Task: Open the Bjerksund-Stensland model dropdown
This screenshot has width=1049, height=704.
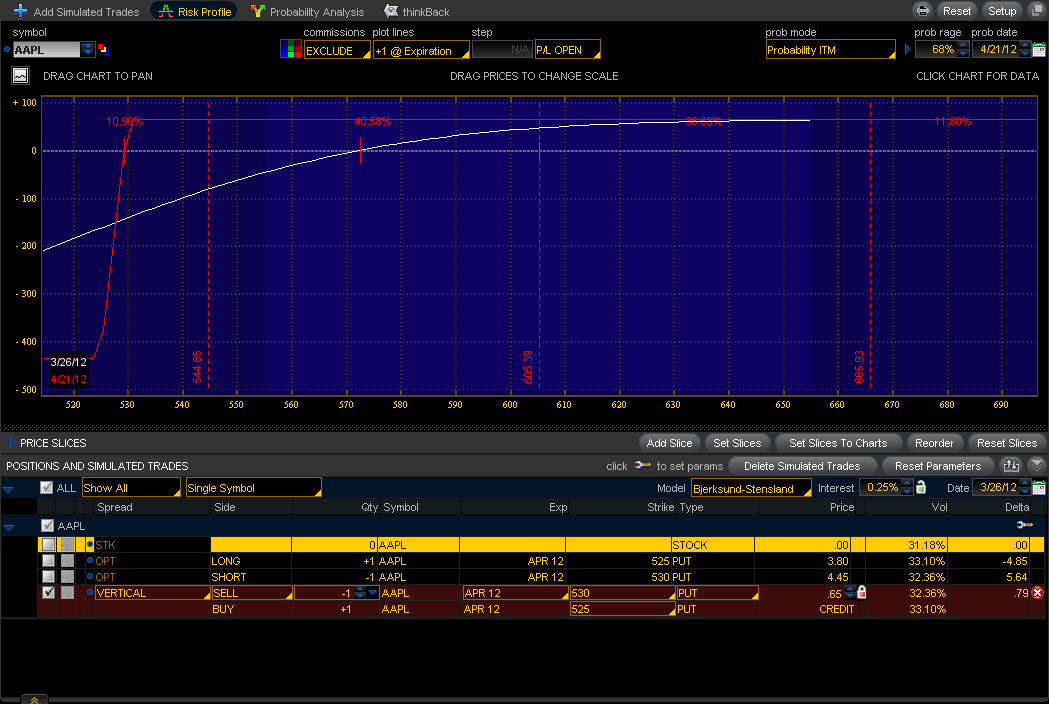Action: point(751,489)
